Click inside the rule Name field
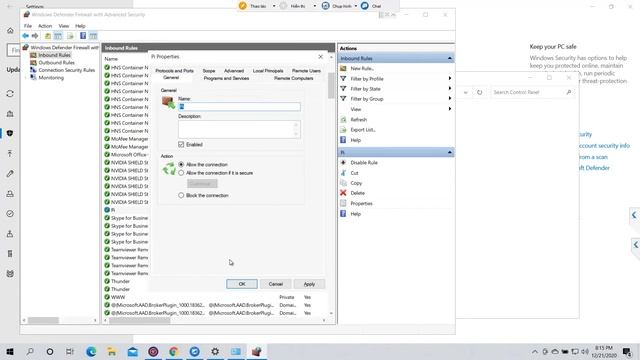This screenshot has height=360, width=640. pos(239,107)
